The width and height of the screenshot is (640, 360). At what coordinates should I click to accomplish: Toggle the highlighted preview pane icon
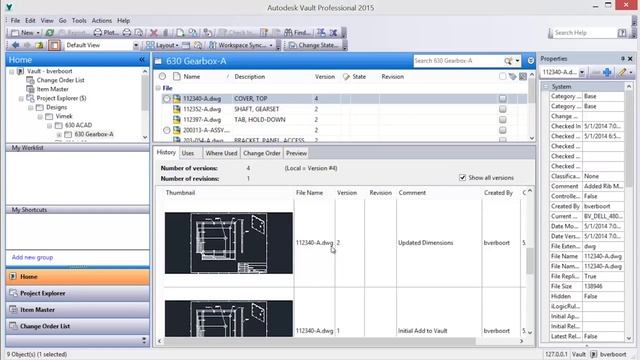[54, 45]
